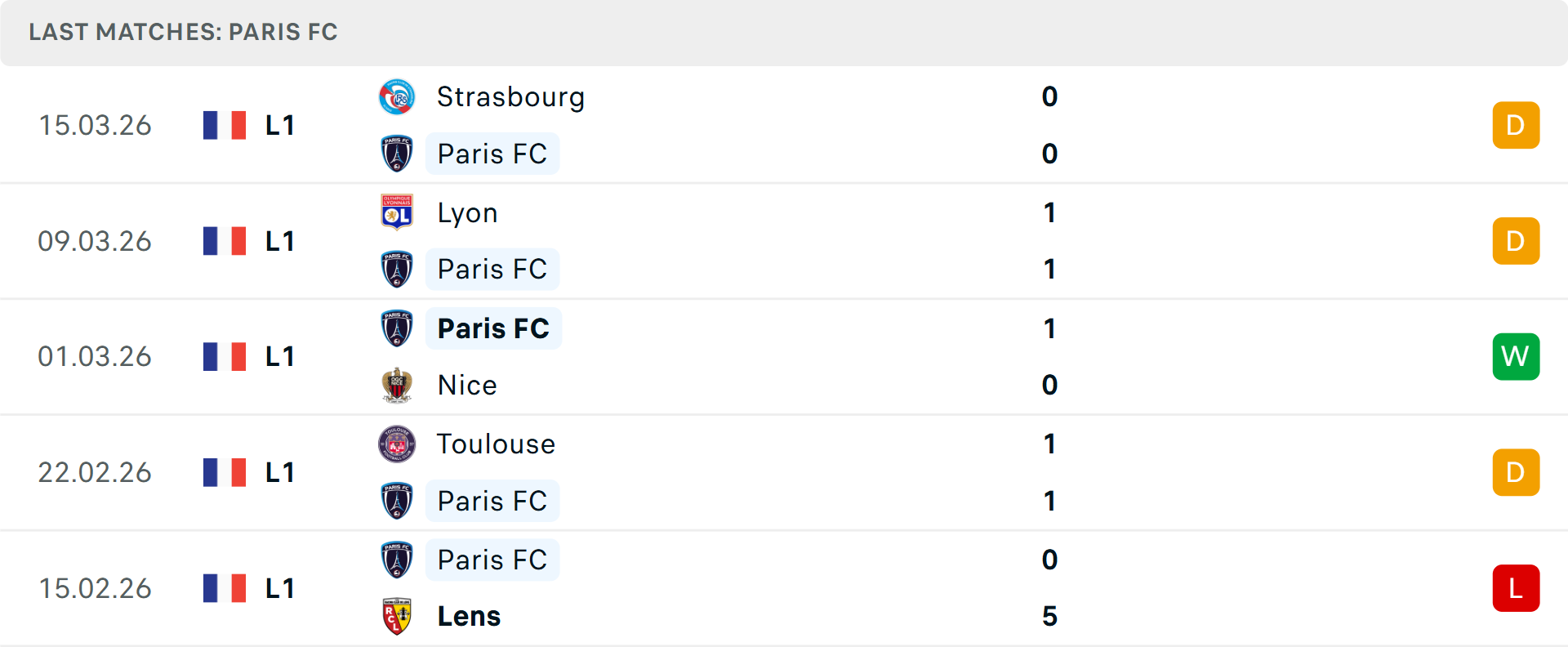Click the green W result badge
Viewport: 1568px width, 647px height.
click(x=1516, y=356)
